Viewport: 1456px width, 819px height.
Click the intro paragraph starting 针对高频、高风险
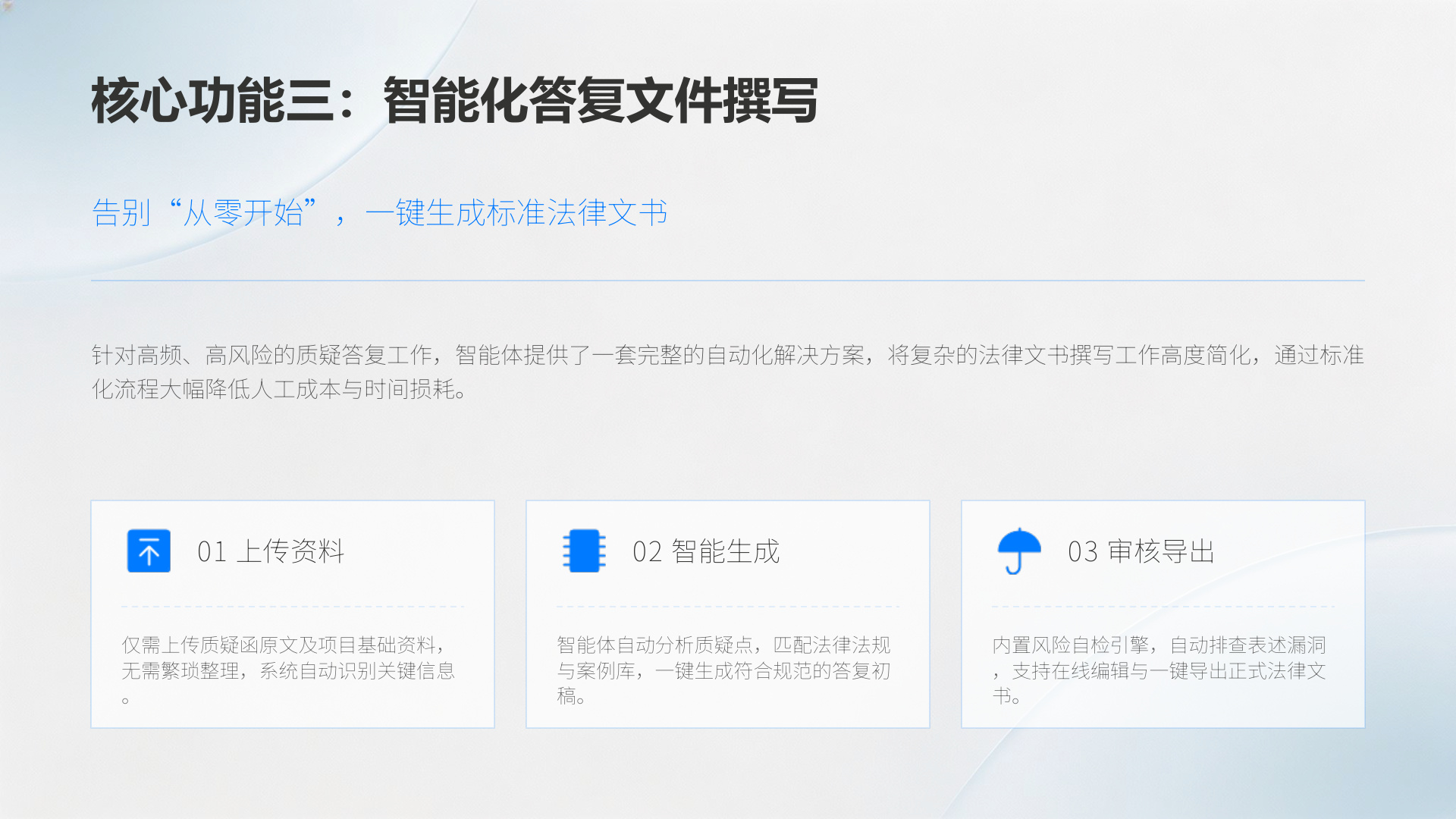click(x=728, y=372)
